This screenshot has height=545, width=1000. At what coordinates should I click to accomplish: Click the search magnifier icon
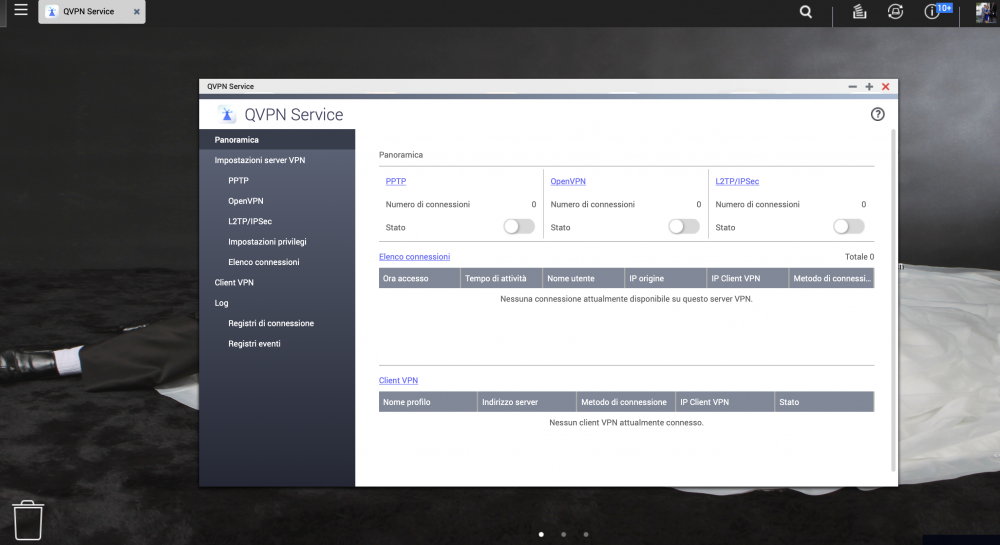[x=806, y=12]
